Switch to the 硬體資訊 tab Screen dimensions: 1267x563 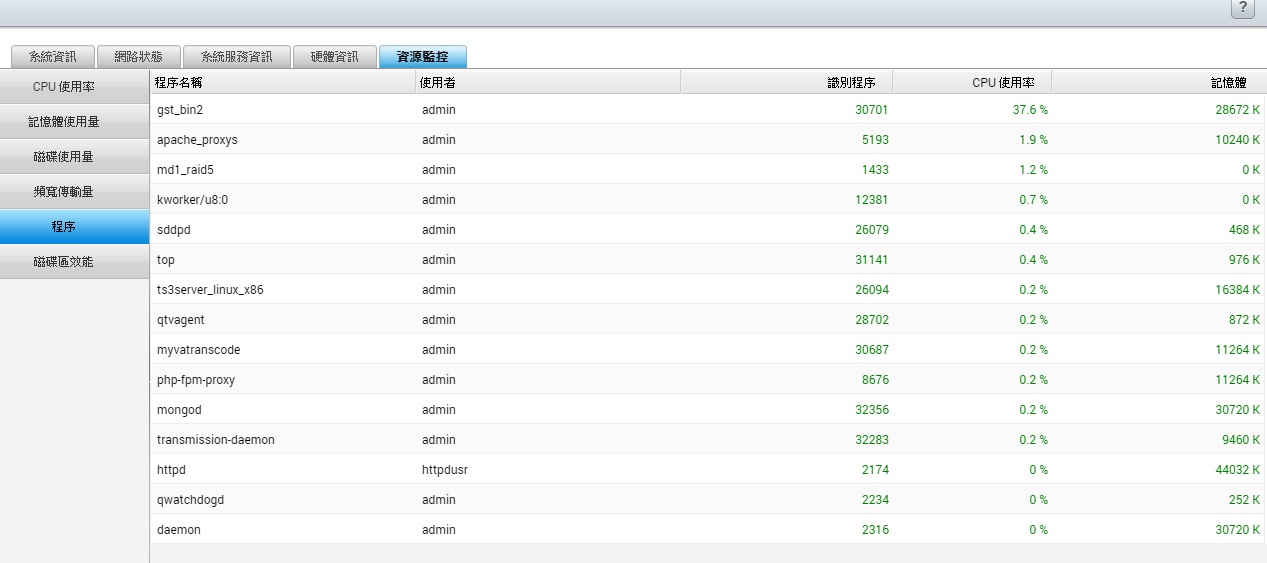[335, 57]
